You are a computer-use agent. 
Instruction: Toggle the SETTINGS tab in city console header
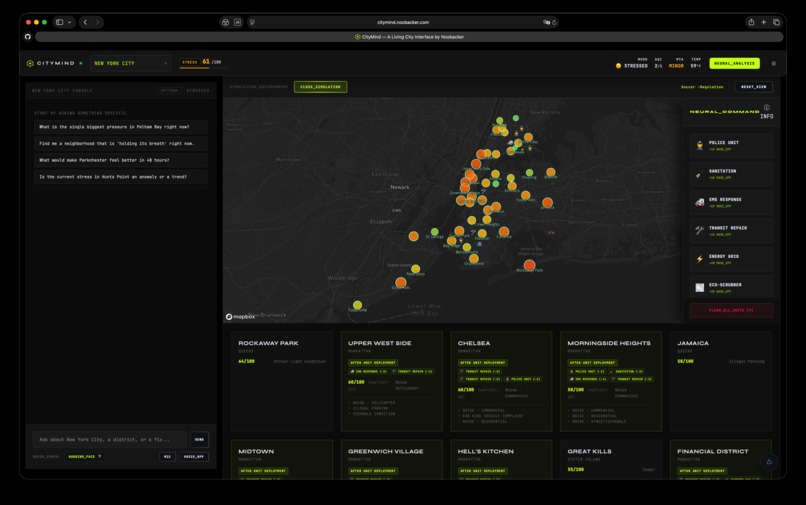(x=169, y=91)
